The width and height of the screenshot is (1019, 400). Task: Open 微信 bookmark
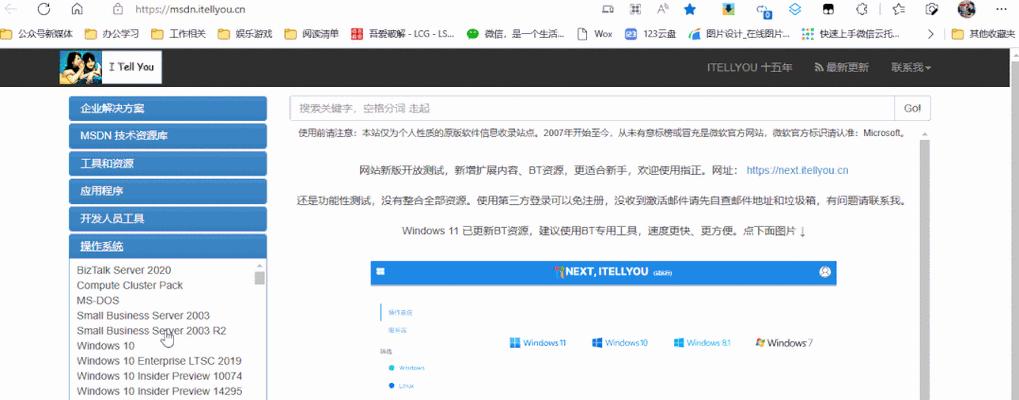(515, 34)
